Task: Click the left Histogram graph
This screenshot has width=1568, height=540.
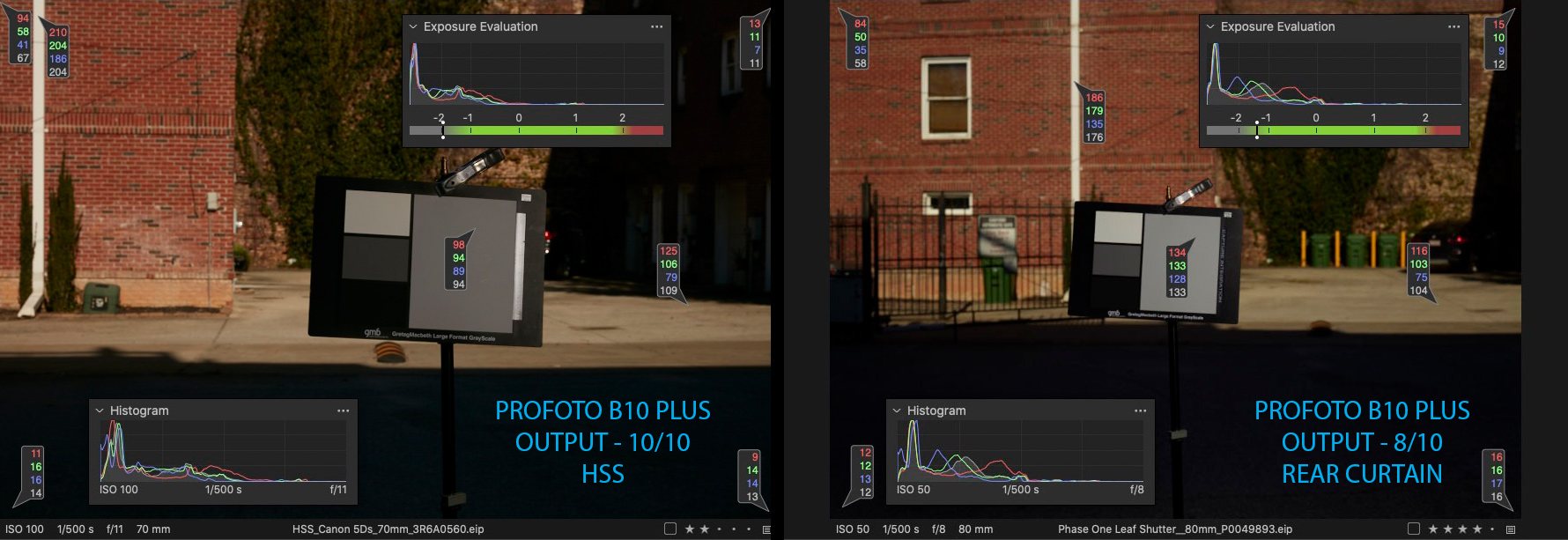Action: coord(223,450)
